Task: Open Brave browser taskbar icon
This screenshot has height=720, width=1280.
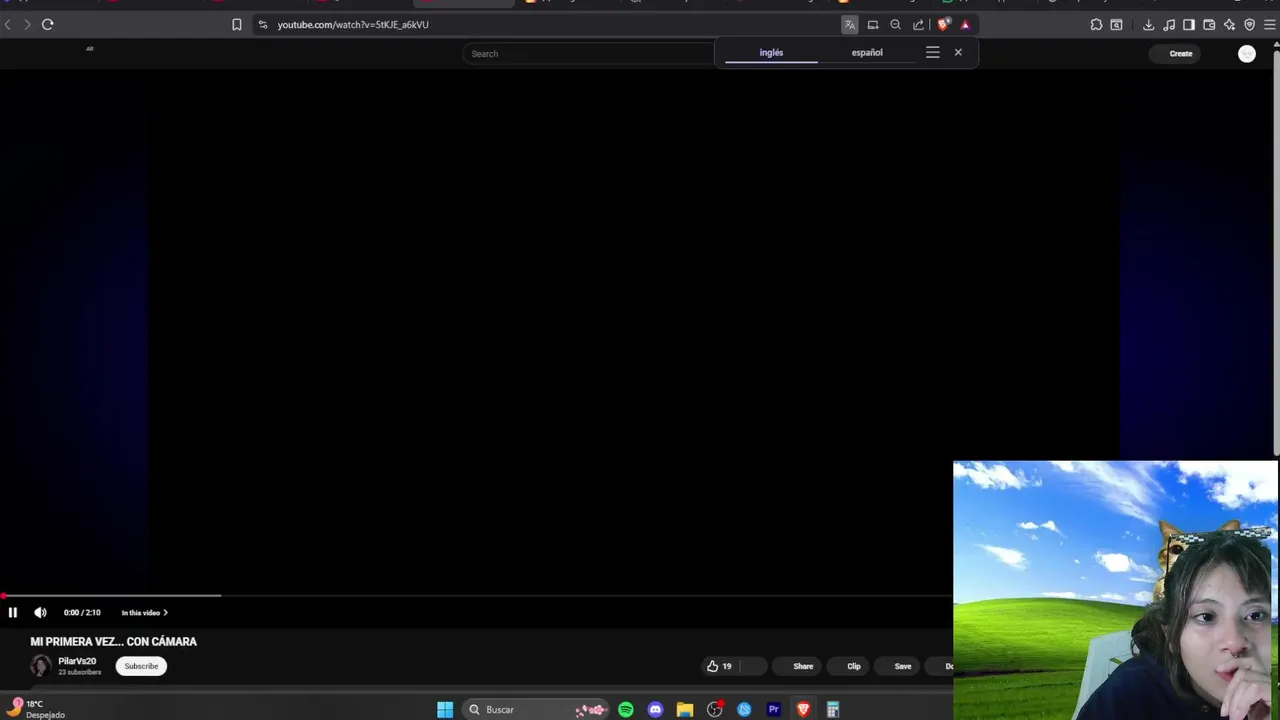Action: coord(803,710)
